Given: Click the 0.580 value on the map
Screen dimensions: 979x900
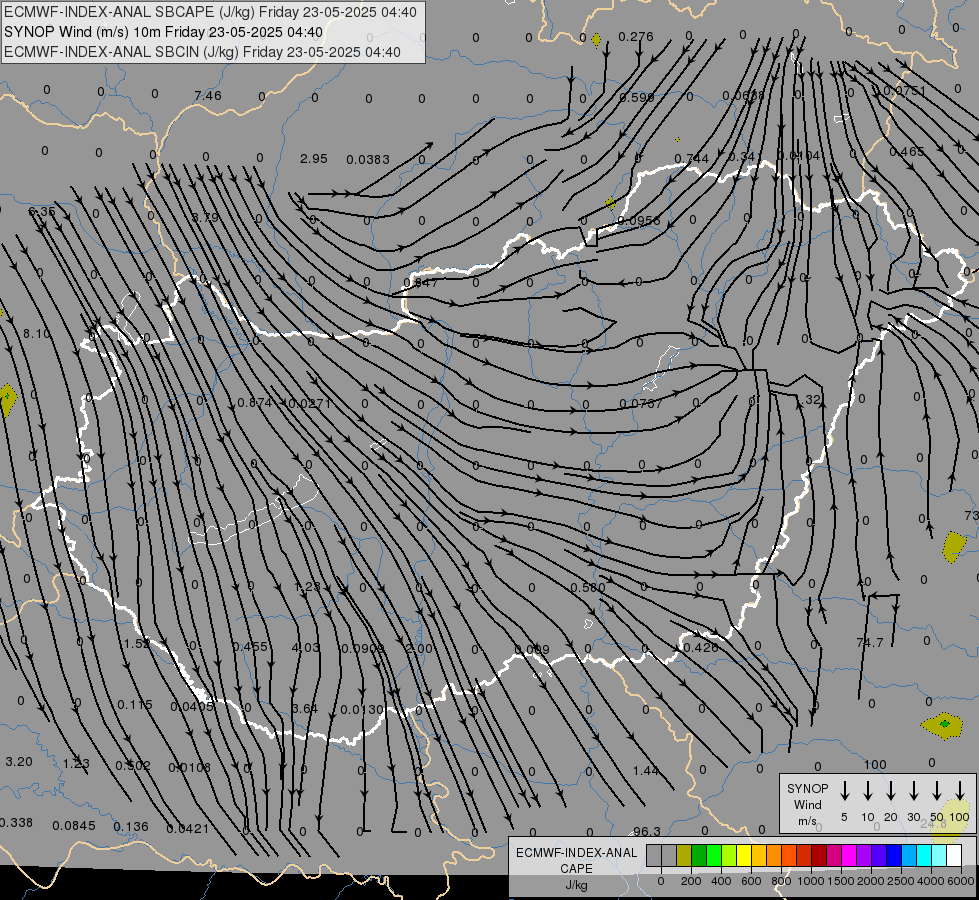Looking at the screenshot, I should click(588, 588).
